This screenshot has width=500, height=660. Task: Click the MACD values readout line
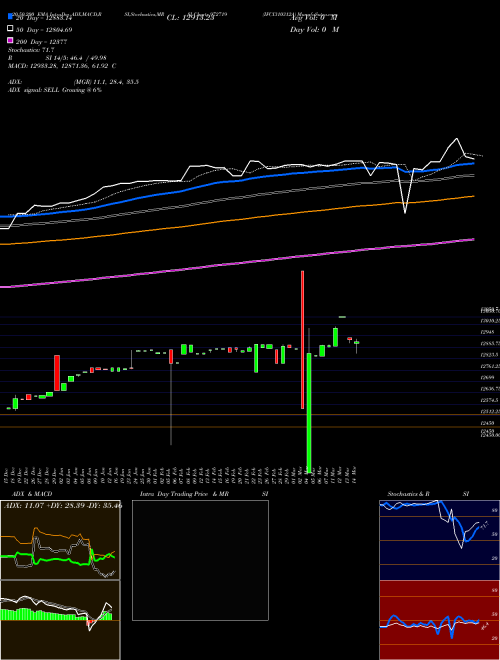(62, 66)
